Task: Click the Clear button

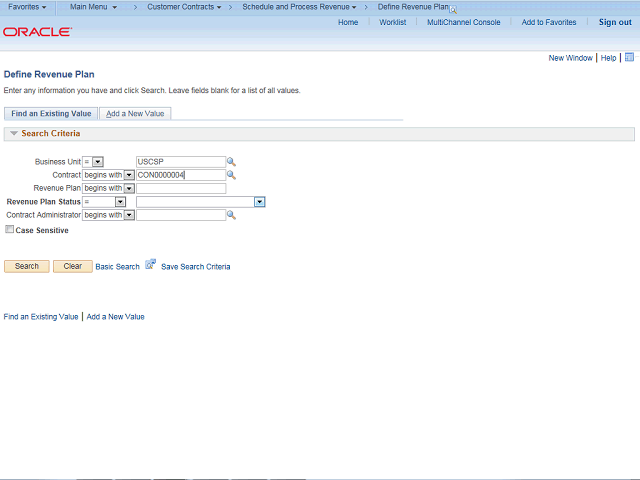Action: pyautogui.click(x=73, y=266)
